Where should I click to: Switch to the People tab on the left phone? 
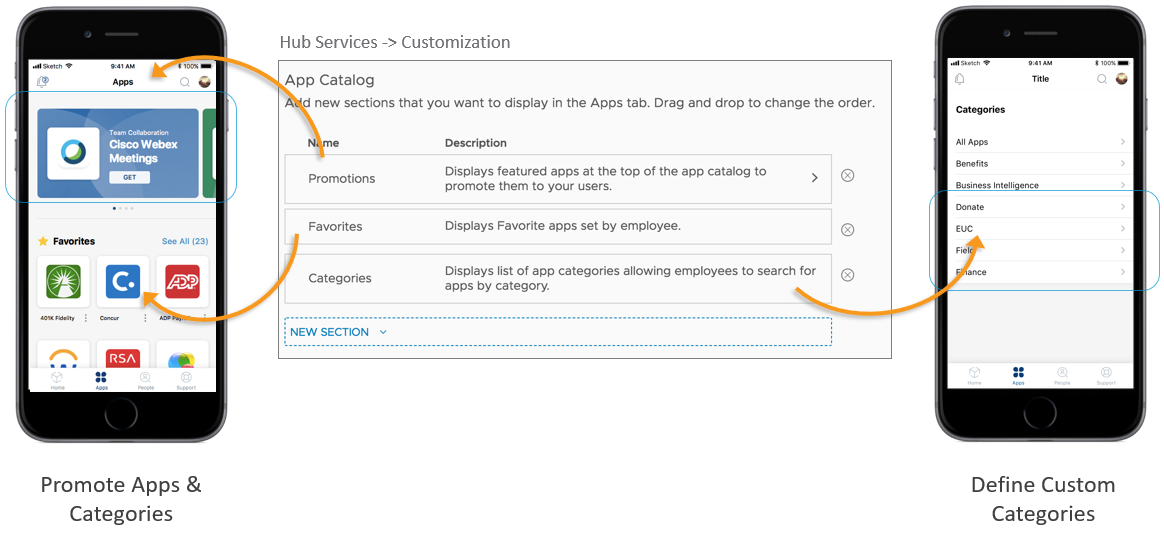[145, 380]
